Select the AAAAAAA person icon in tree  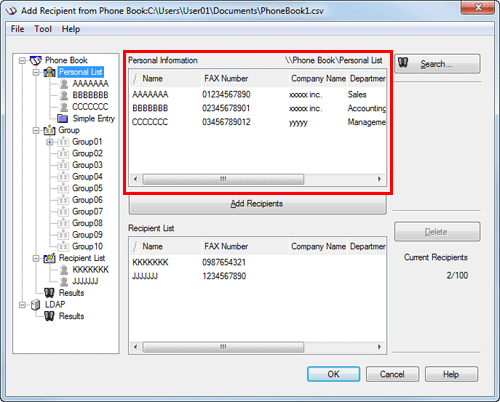click(x=64, y=84)
